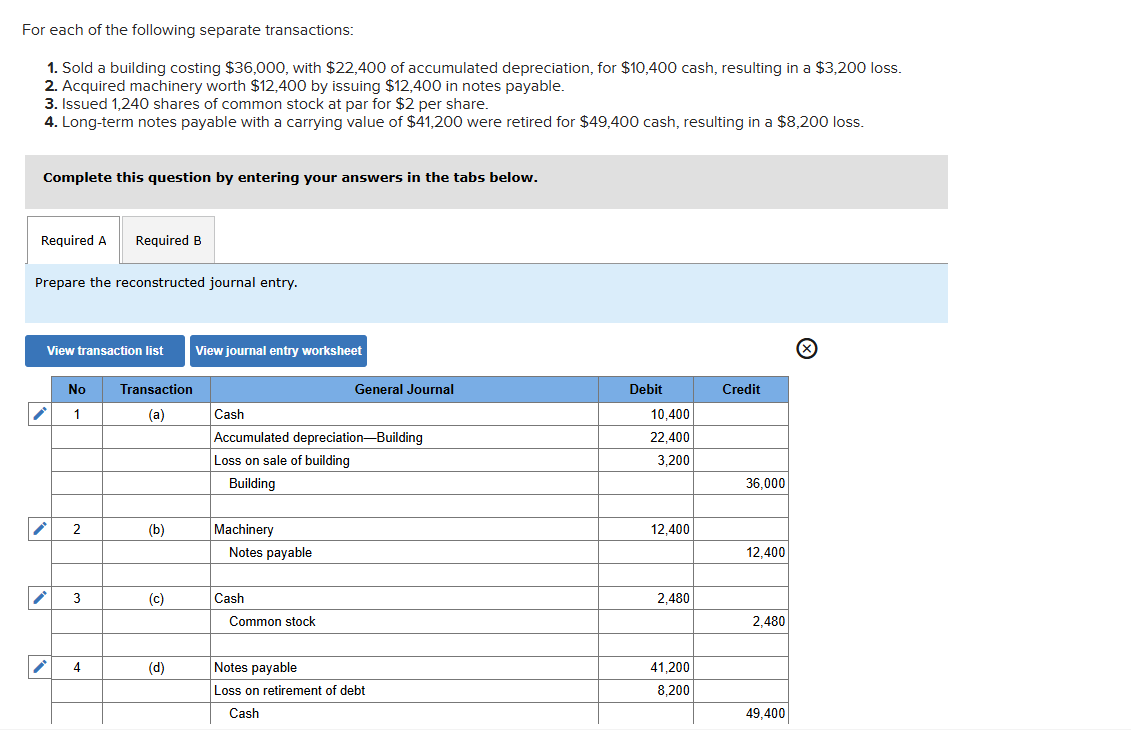Switch to the Required A tab
This screenshot has height=733, width=1131.
coord(73,241)
